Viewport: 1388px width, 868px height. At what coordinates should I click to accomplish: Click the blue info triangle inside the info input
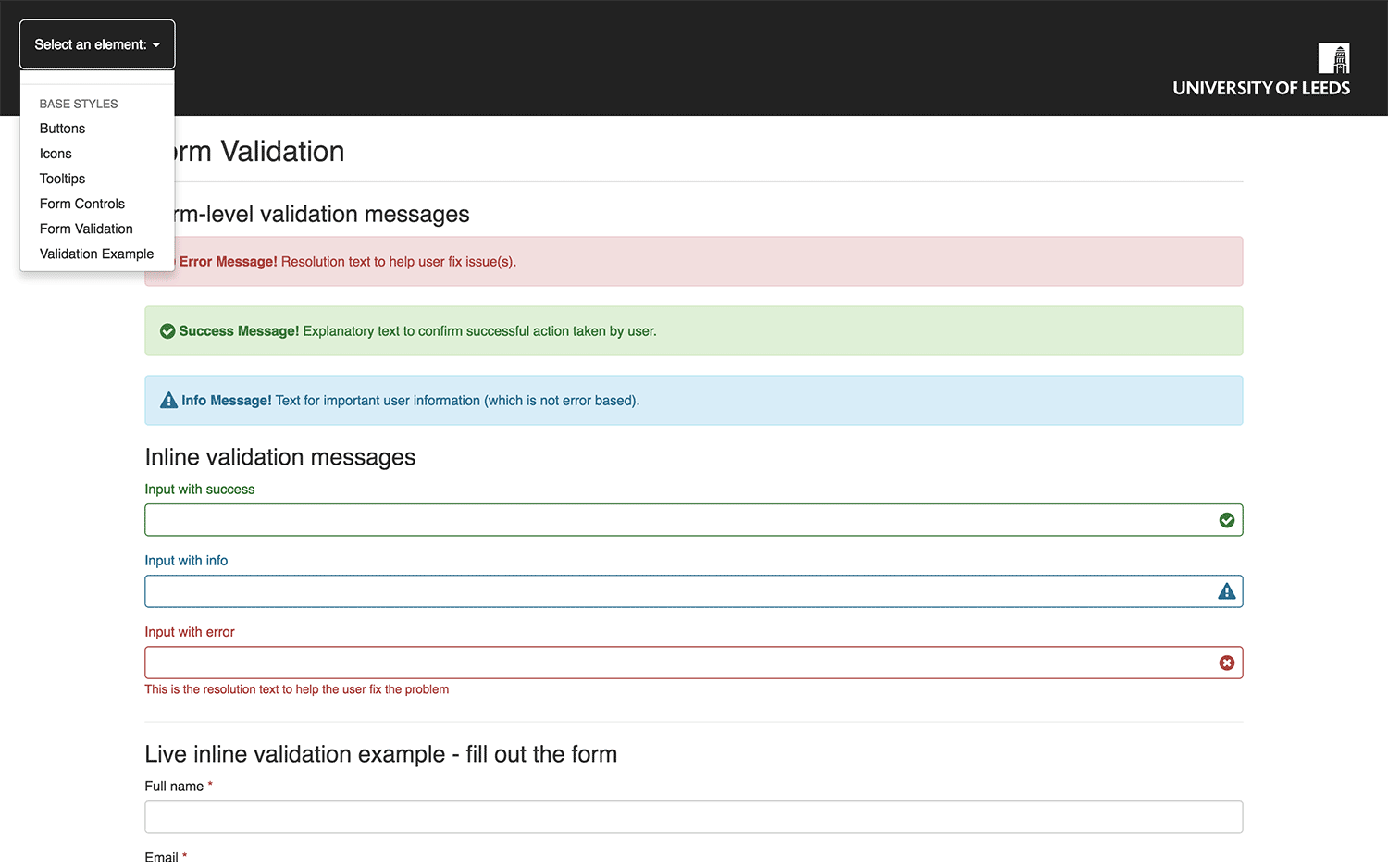tap(1227, 590)
